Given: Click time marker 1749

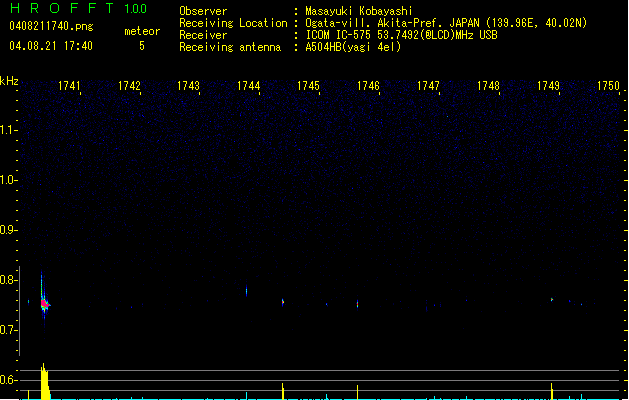Looking at the screenshot, I should [548, 86].
